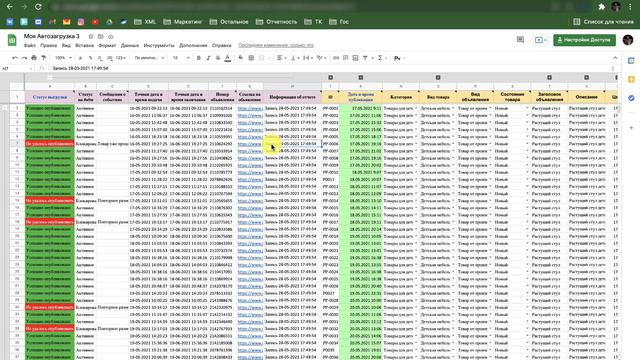Select the Статус выгрузки header cell
The height and width of the screenshot is (360, 640).
[x=50, y=97]
